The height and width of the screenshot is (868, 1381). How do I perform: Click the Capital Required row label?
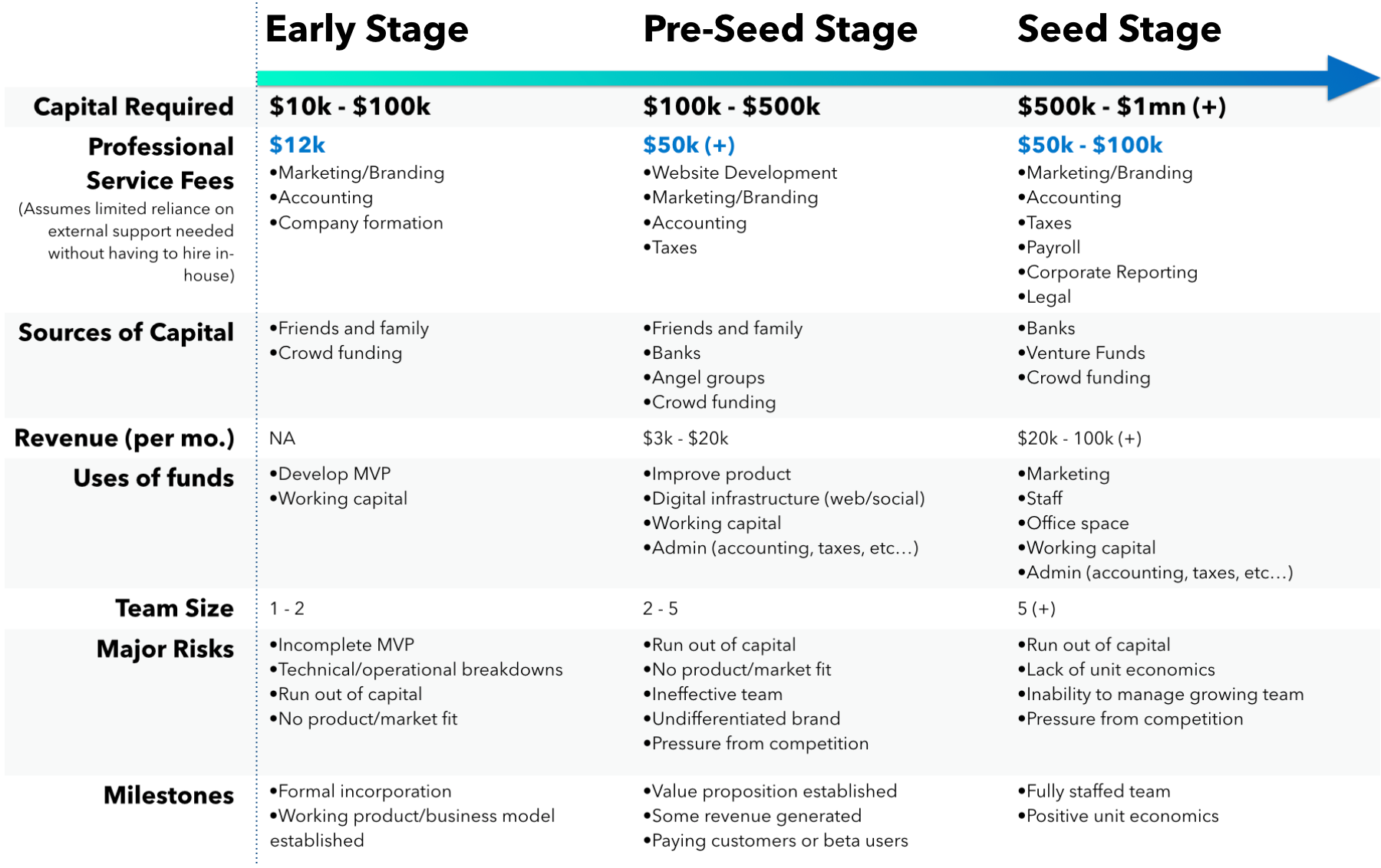133,107
